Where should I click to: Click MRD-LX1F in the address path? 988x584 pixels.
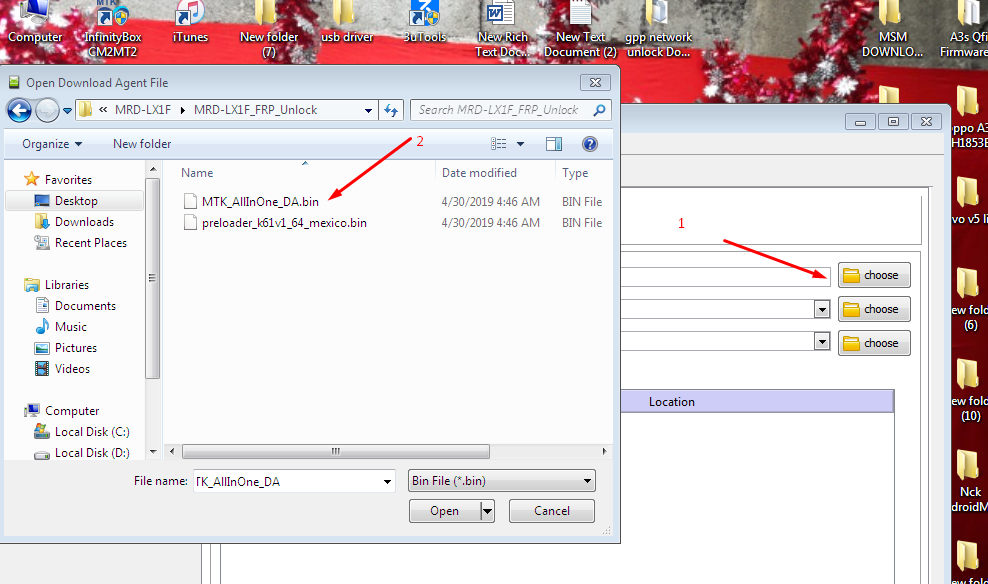[142, 110]
